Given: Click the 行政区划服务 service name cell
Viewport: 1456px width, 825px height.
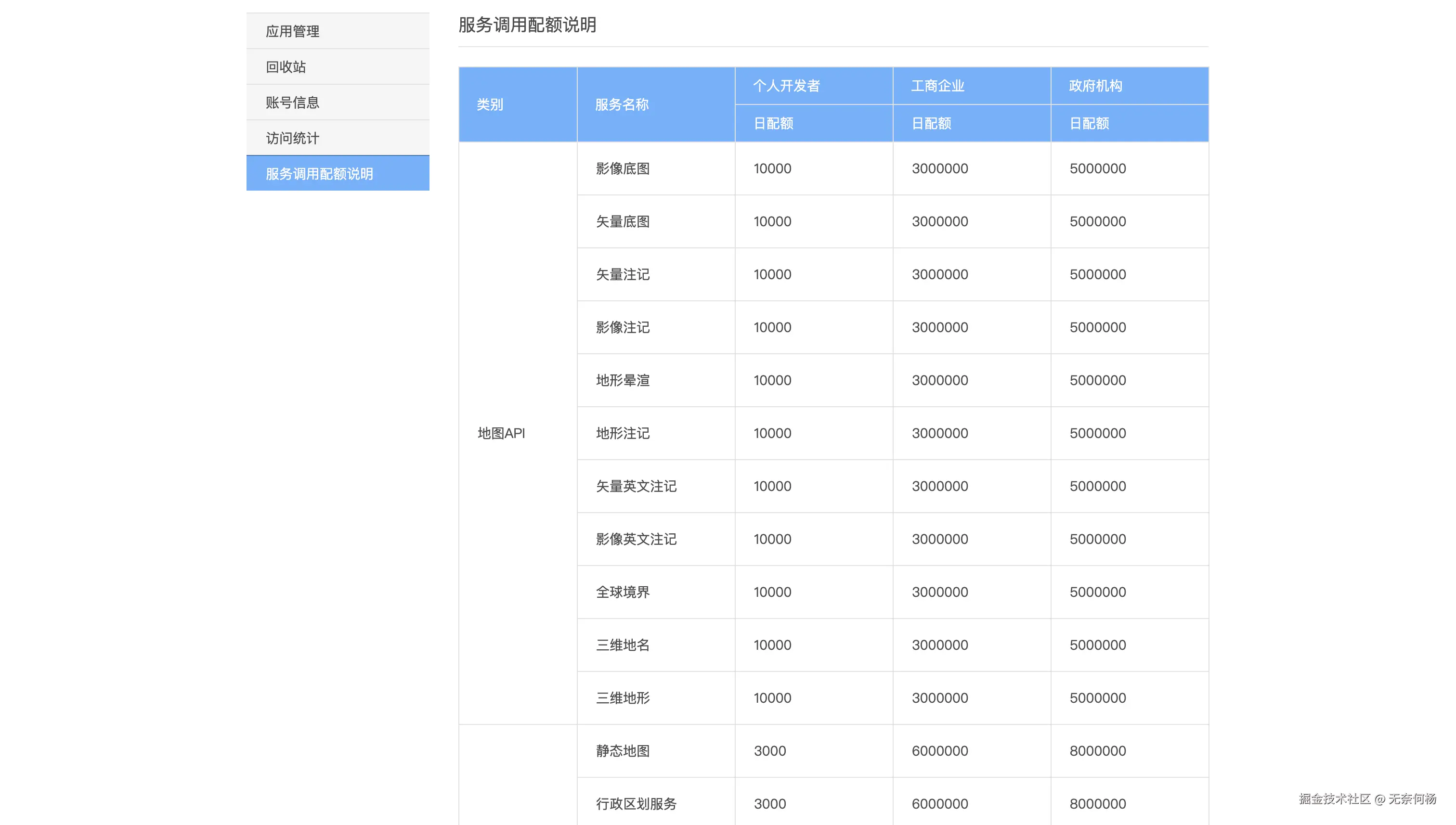Looking at the screenshot, I should point(636,803).
